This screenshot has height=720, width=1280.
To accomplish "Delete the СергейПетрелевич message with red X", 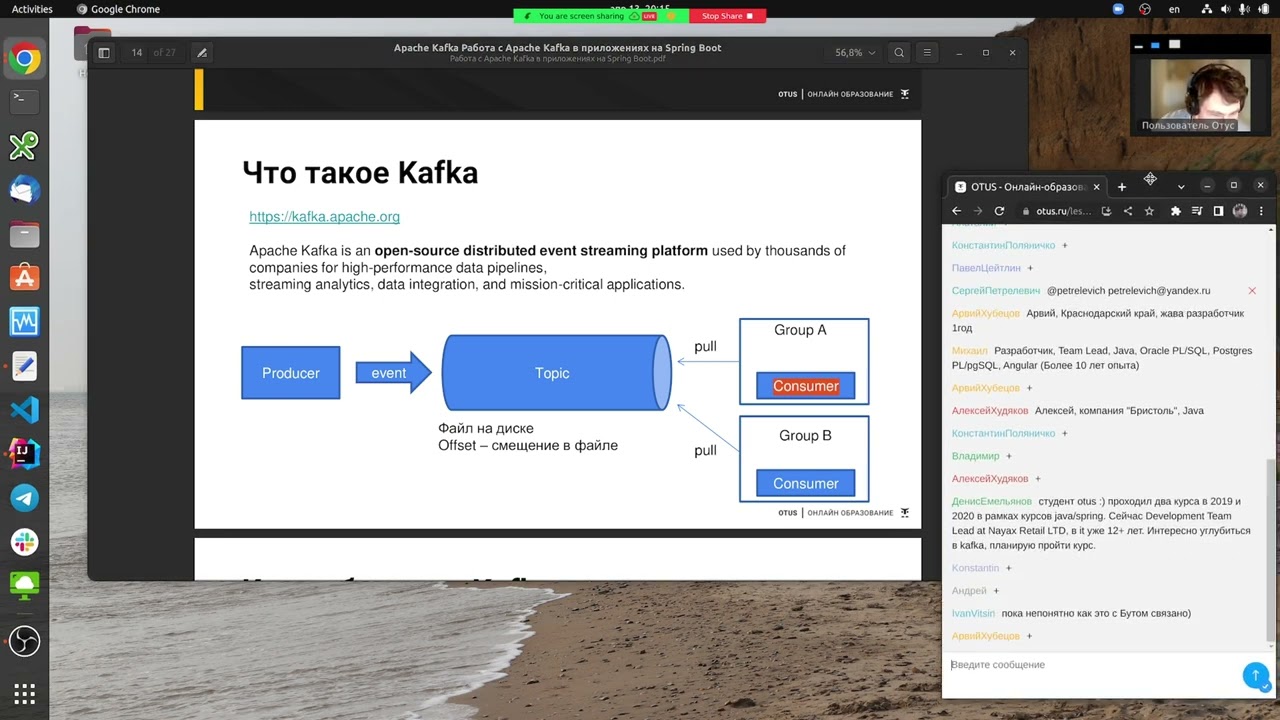I will 1252,291.
